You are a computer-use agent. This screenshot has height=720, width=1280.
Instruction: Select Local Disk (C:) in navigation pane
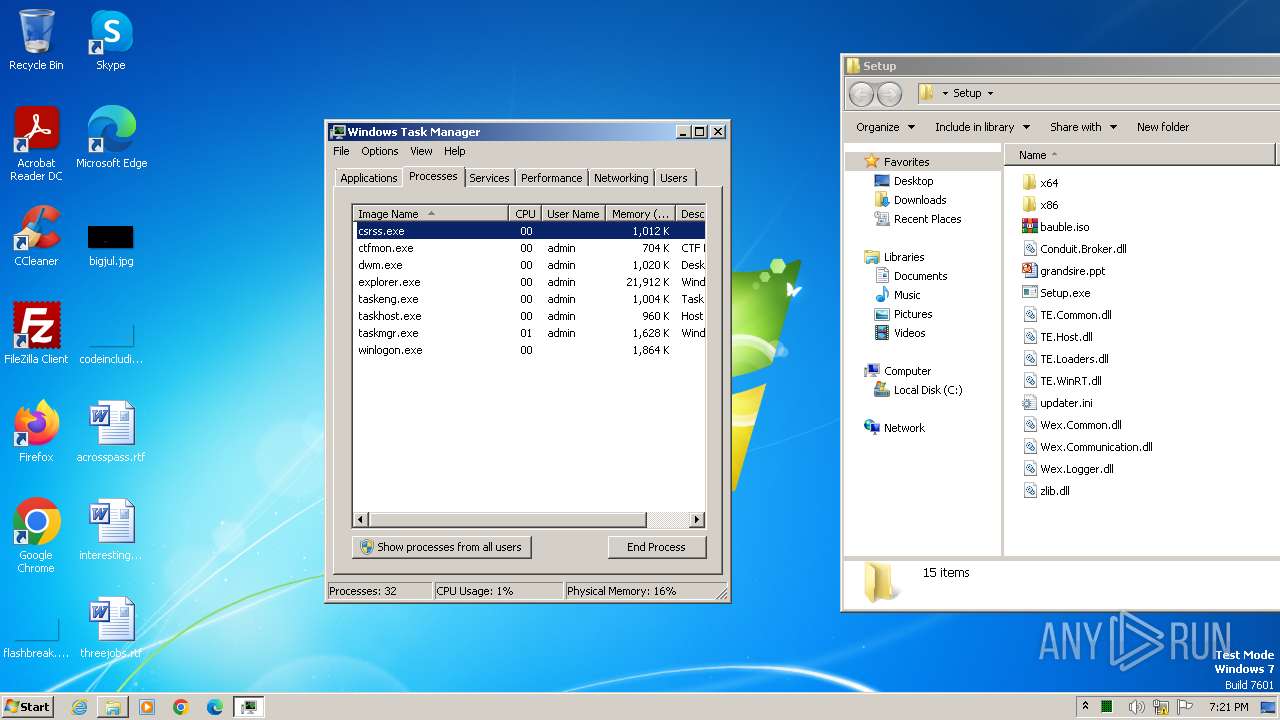coord(928,390)
